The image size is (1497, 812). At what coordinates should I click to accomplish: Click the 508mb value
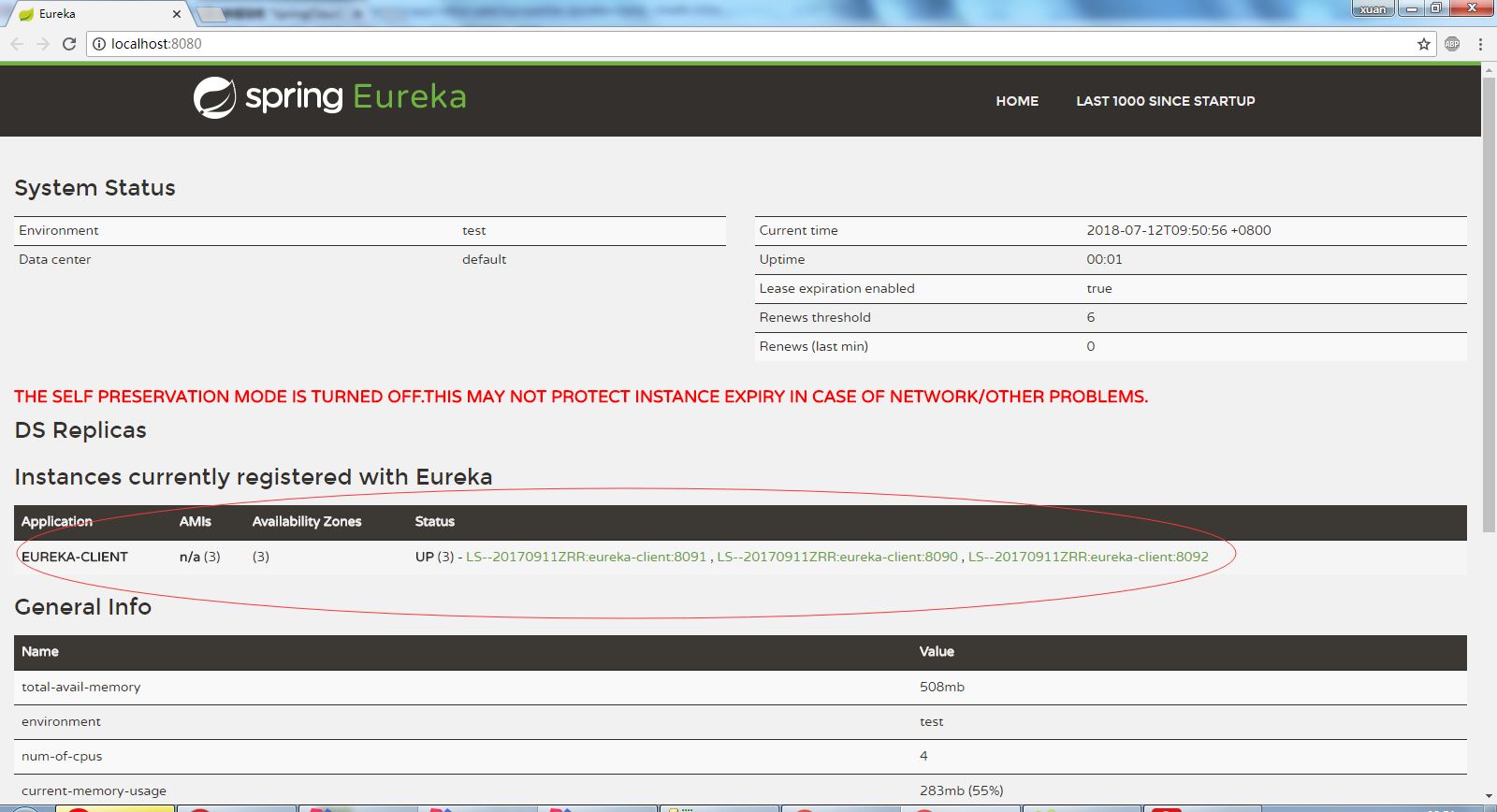pos(942,687)
